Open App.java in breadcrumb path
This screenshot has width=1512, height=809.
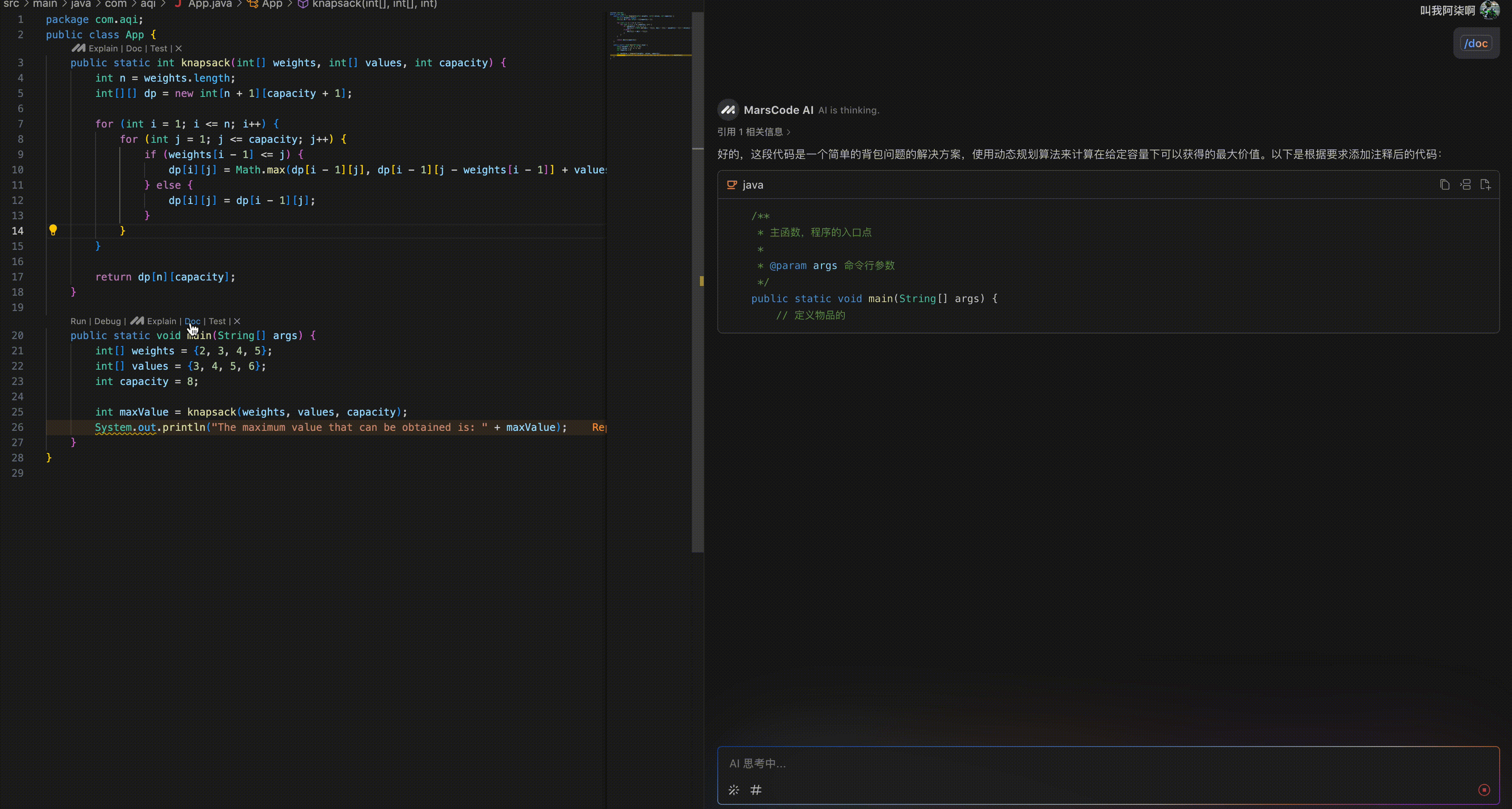pos(209,4)
